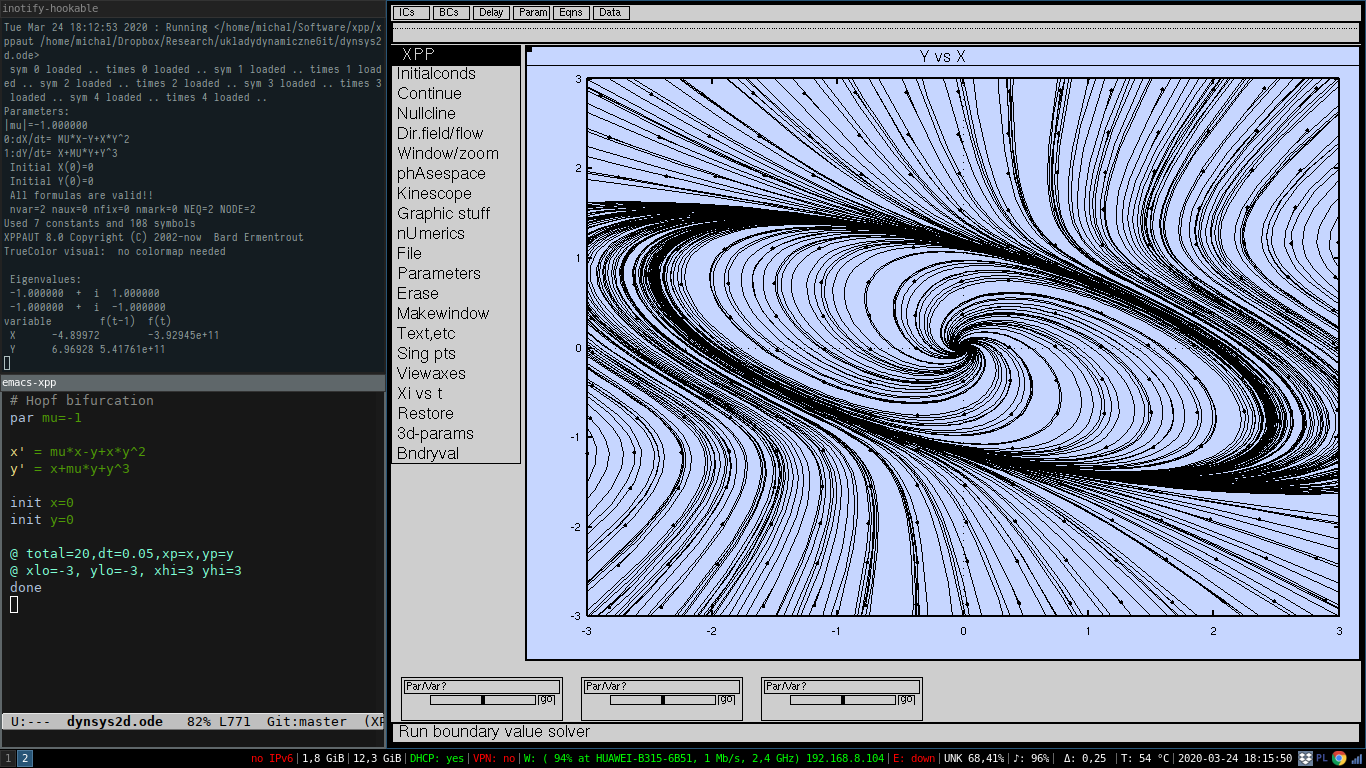Open the Nullcline menu entry

pos(456,114)
